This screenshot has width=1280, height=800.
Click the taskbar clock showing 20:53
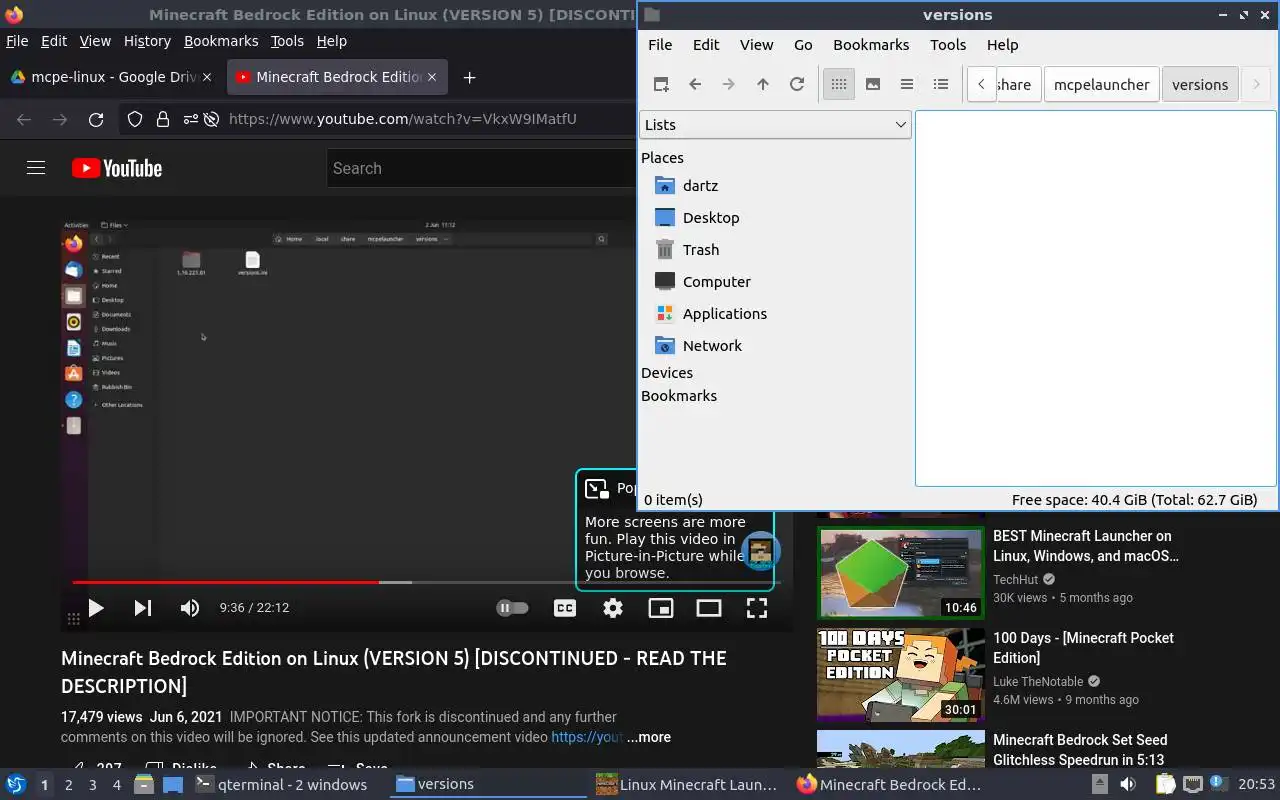(x=1257, y=784)
